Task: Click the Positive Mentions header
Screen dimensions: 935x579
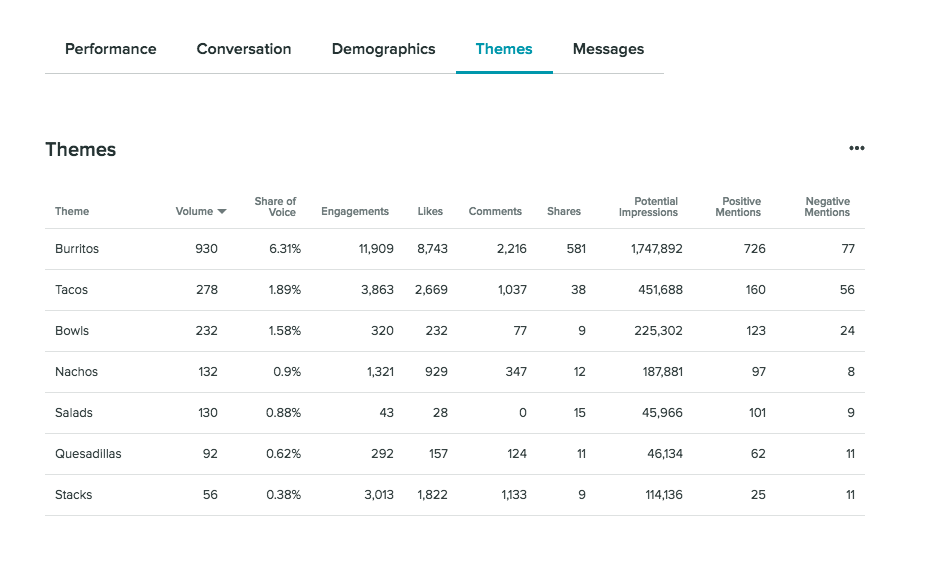Action: point(738,207)
